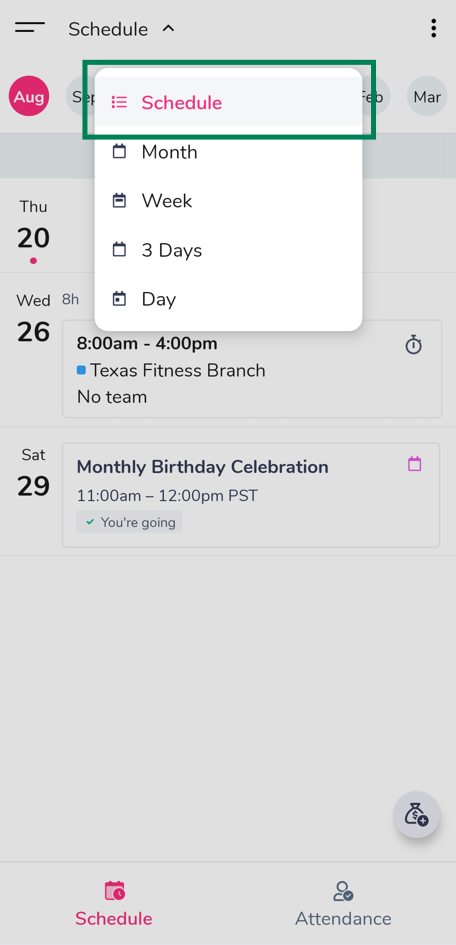Collapse the Schedule view dropdown chevron
456x945 pixels.
pos(169,28)
